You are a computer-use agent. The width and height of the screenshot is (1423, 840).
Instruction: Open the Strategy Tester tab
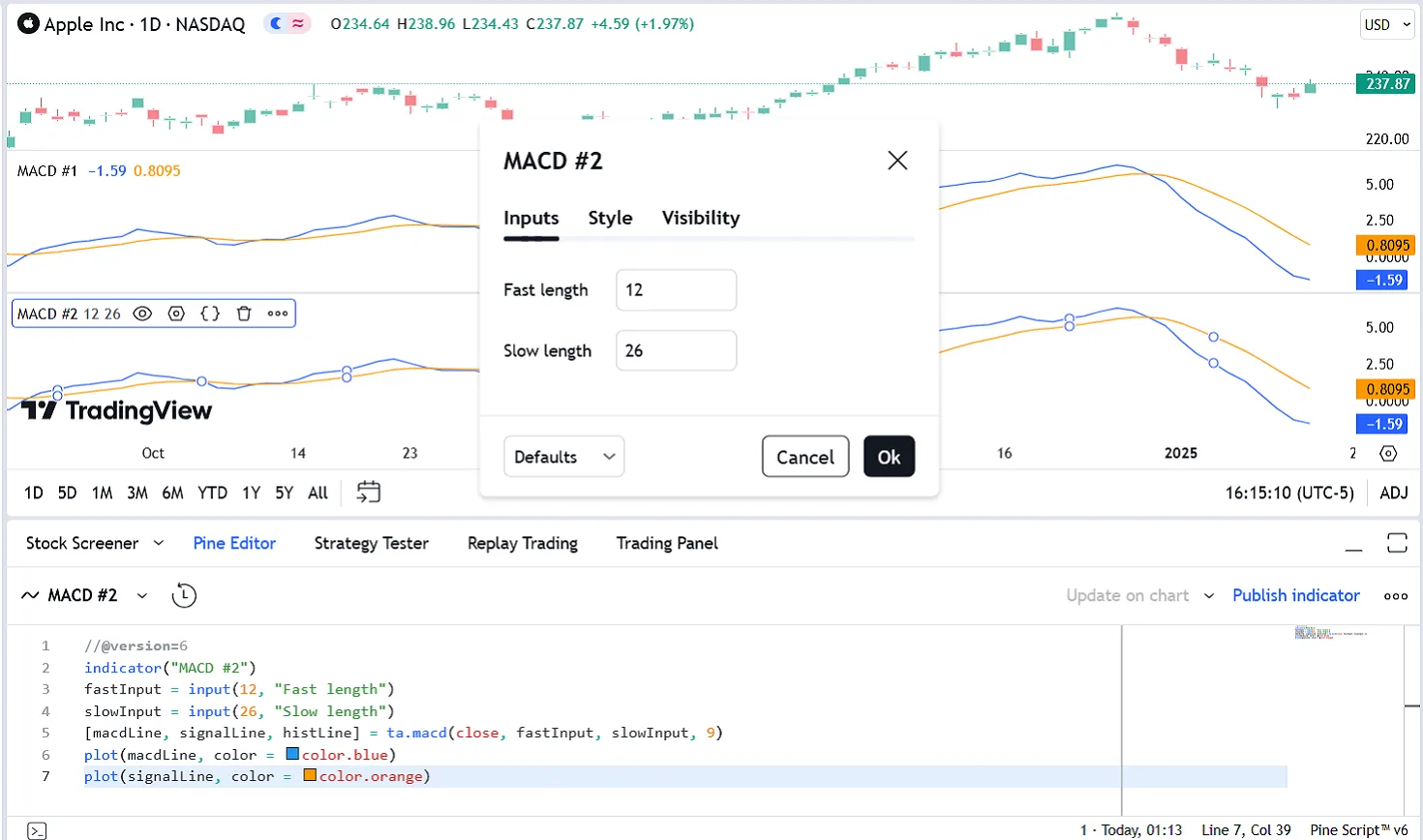pos(371,543)
